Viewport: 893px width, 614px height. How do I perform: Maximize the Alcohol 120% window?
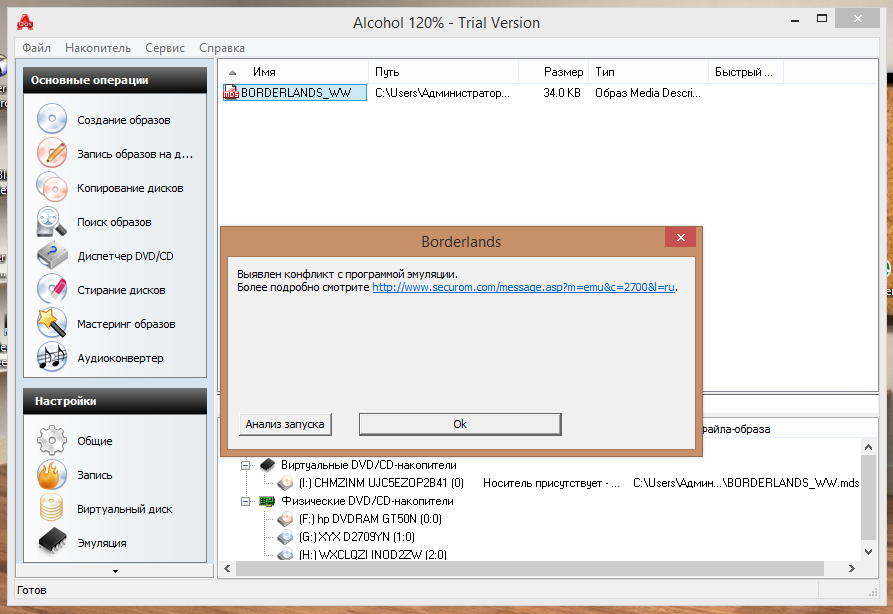822,19
